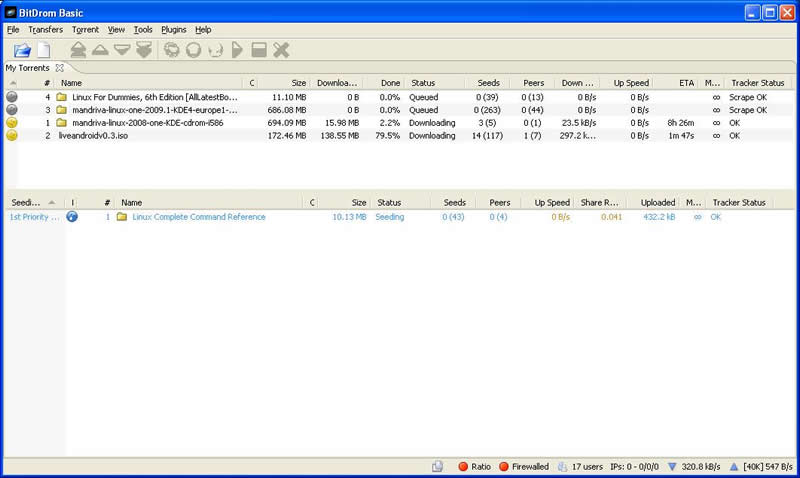The image size is (800, 478).
Task: Open the Torrent menu
Action: tap(85, 30)
